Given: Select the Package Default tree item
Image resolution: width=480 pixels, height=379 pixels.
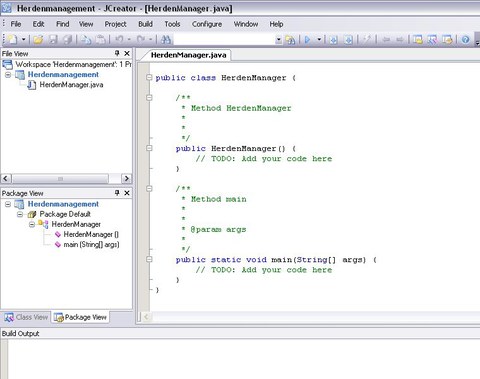Looking at the screenshot, I should click(65, 214).
